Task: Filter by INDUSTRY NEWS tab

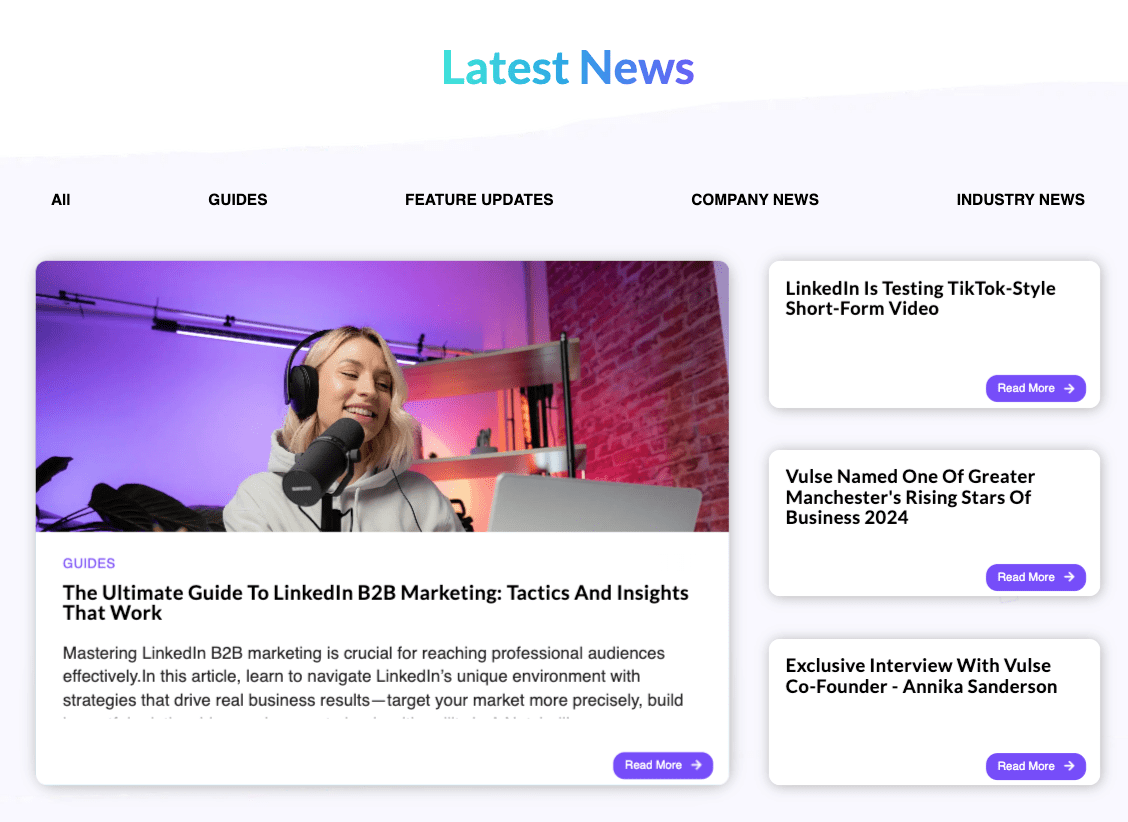Action: click(1020, 200)
